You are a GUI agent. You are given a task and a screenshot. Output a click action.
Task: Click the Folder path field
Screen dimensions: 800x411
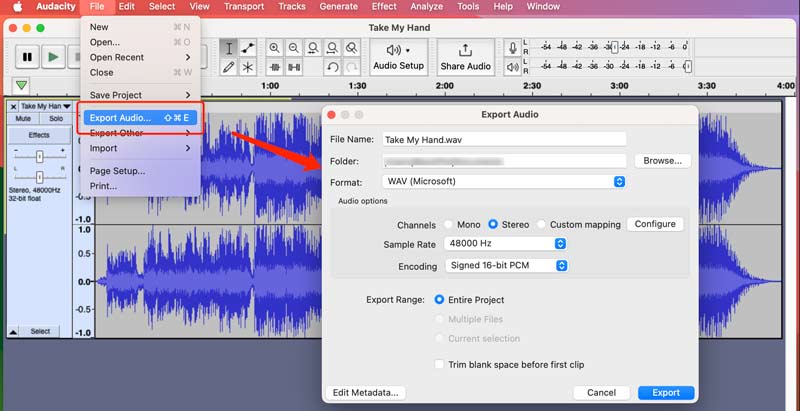point(504,161)
